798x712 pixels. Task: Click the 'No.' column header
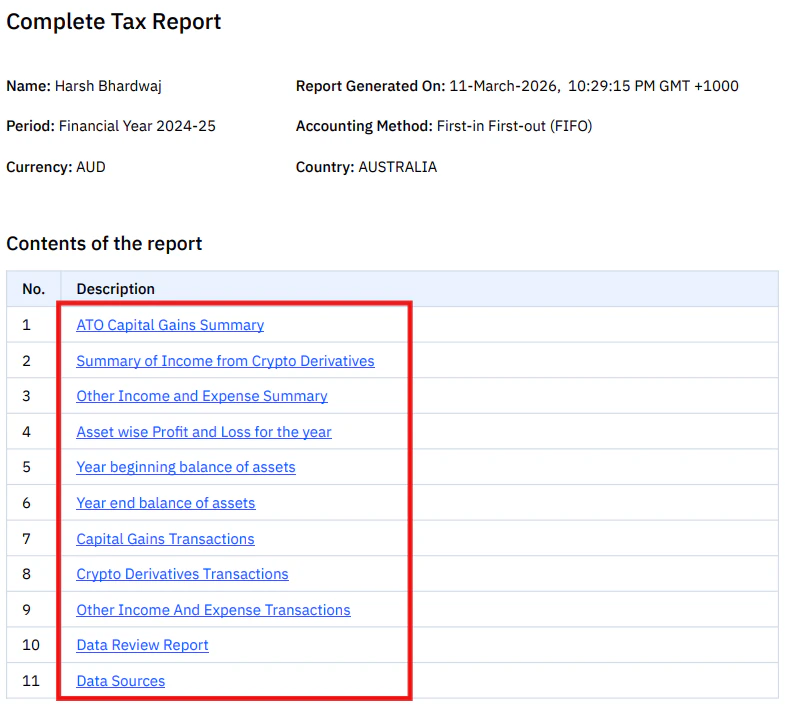pos(34,289)
